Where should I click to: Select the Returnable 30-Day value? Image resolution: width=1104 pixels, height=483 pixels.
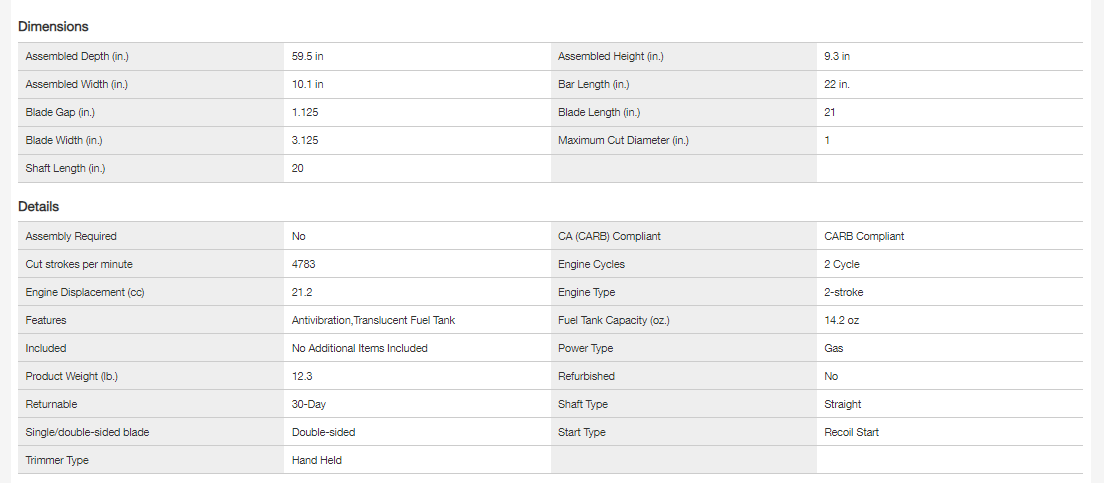pos(309,404)
